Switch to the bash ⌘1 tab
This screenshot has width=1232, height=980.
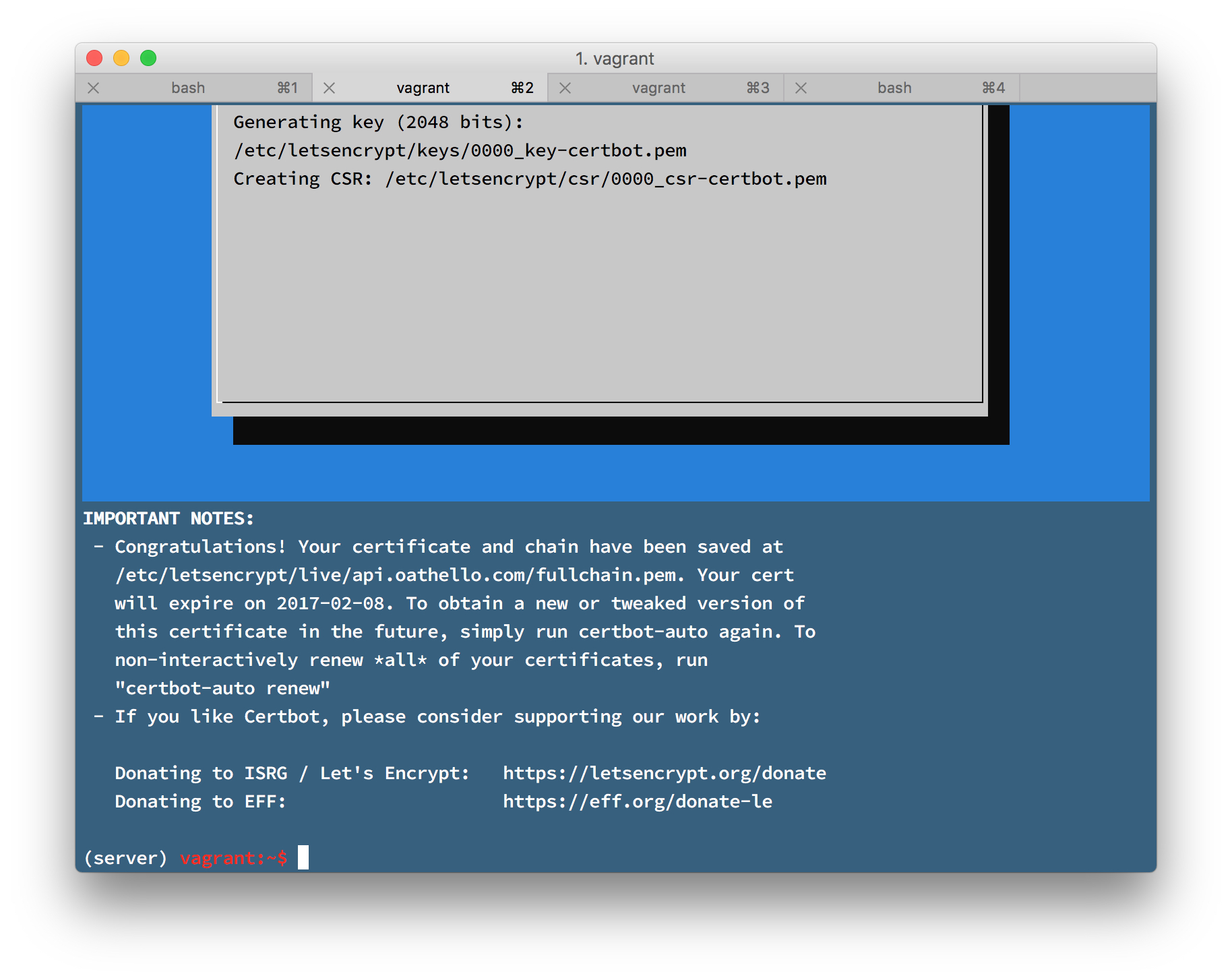(188, 88)
